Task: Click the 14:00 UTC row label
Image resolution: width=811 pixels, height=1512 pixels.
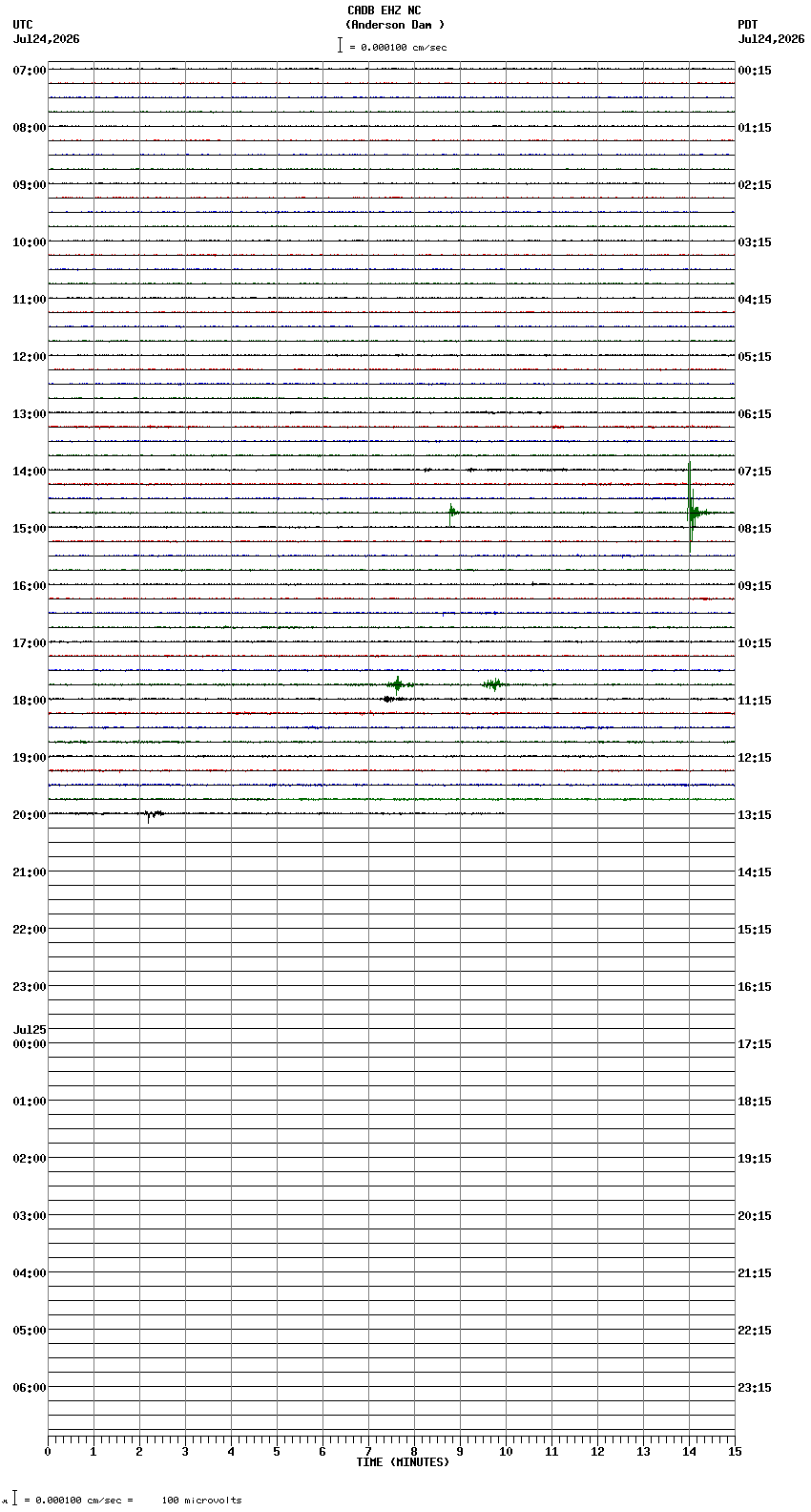Action: 30,472
